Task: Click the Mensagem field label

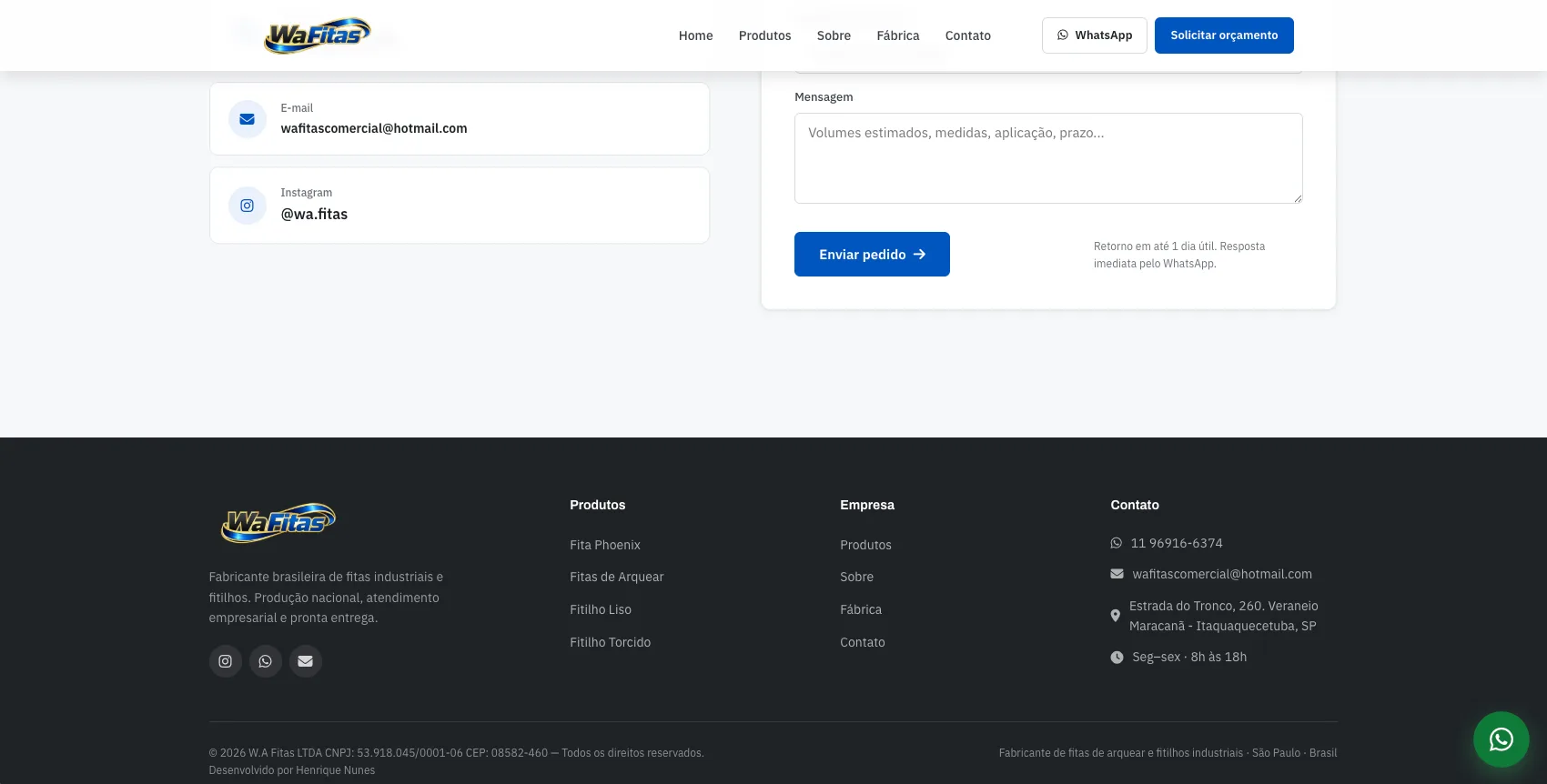Action: (824, 97)
